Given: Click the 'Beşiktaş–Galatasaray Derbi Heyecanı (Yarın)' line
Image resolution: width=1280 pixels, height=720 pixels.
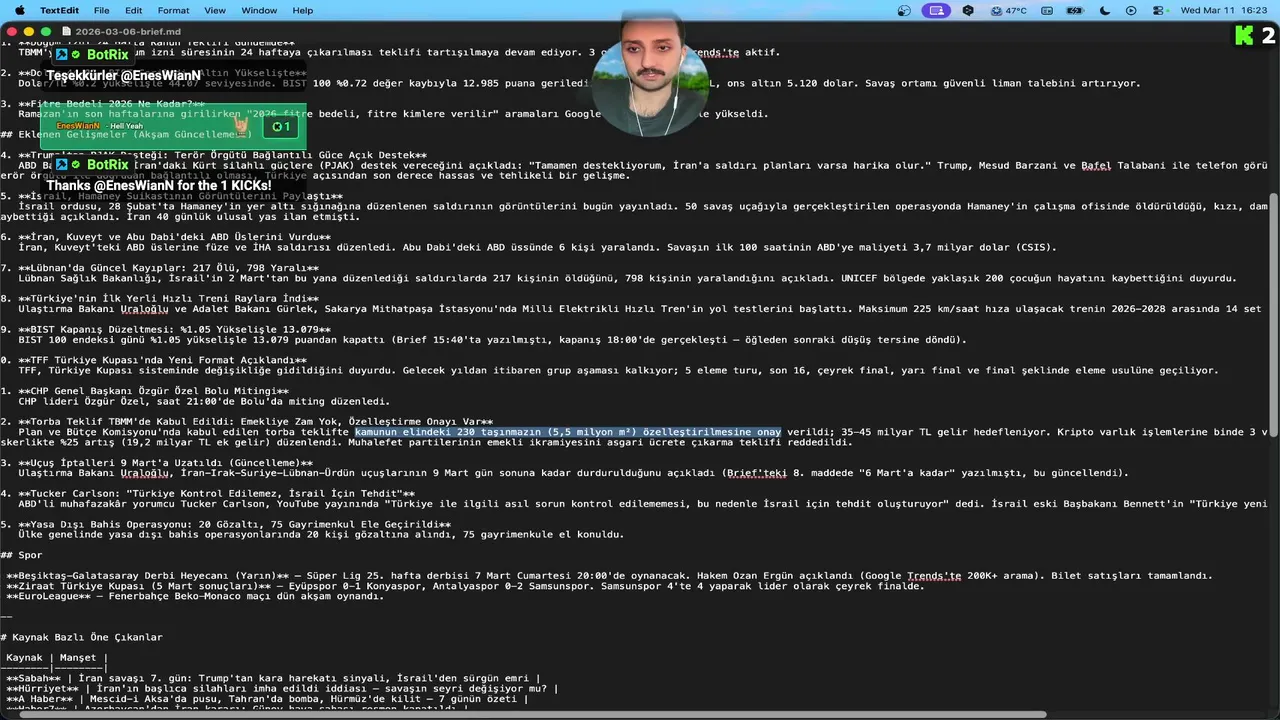Looking at the screenshot, I should (x=609, y=576).
